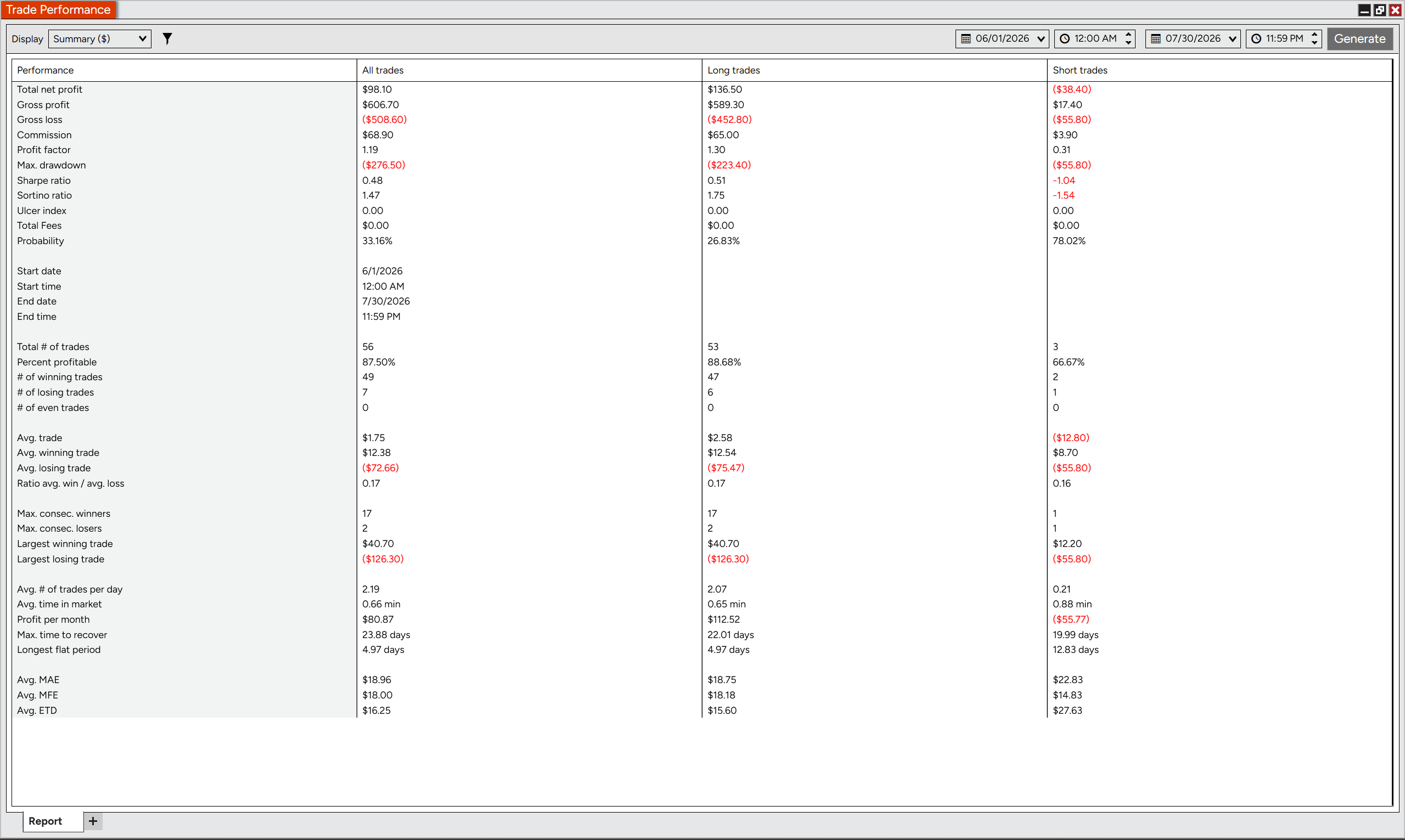The image size is (1405, 840).
Task: Click the Short trades Avg. ETD $27.63
Action: click(x=1067, y=711)
